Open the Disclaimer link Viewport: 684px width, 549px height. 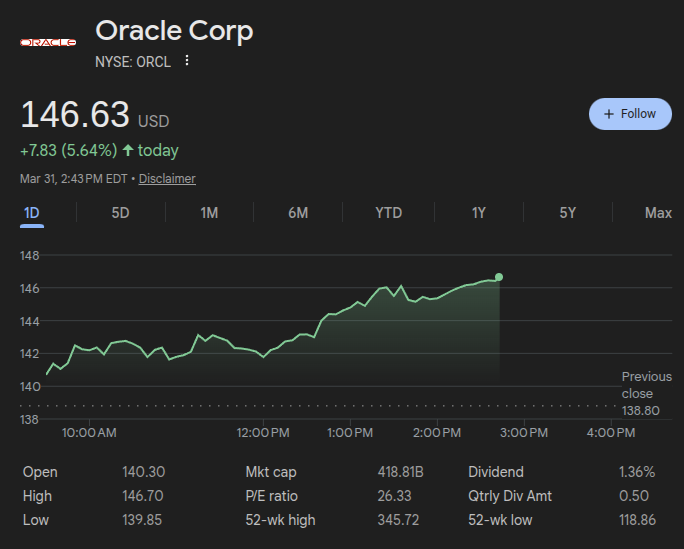point(167,179)
